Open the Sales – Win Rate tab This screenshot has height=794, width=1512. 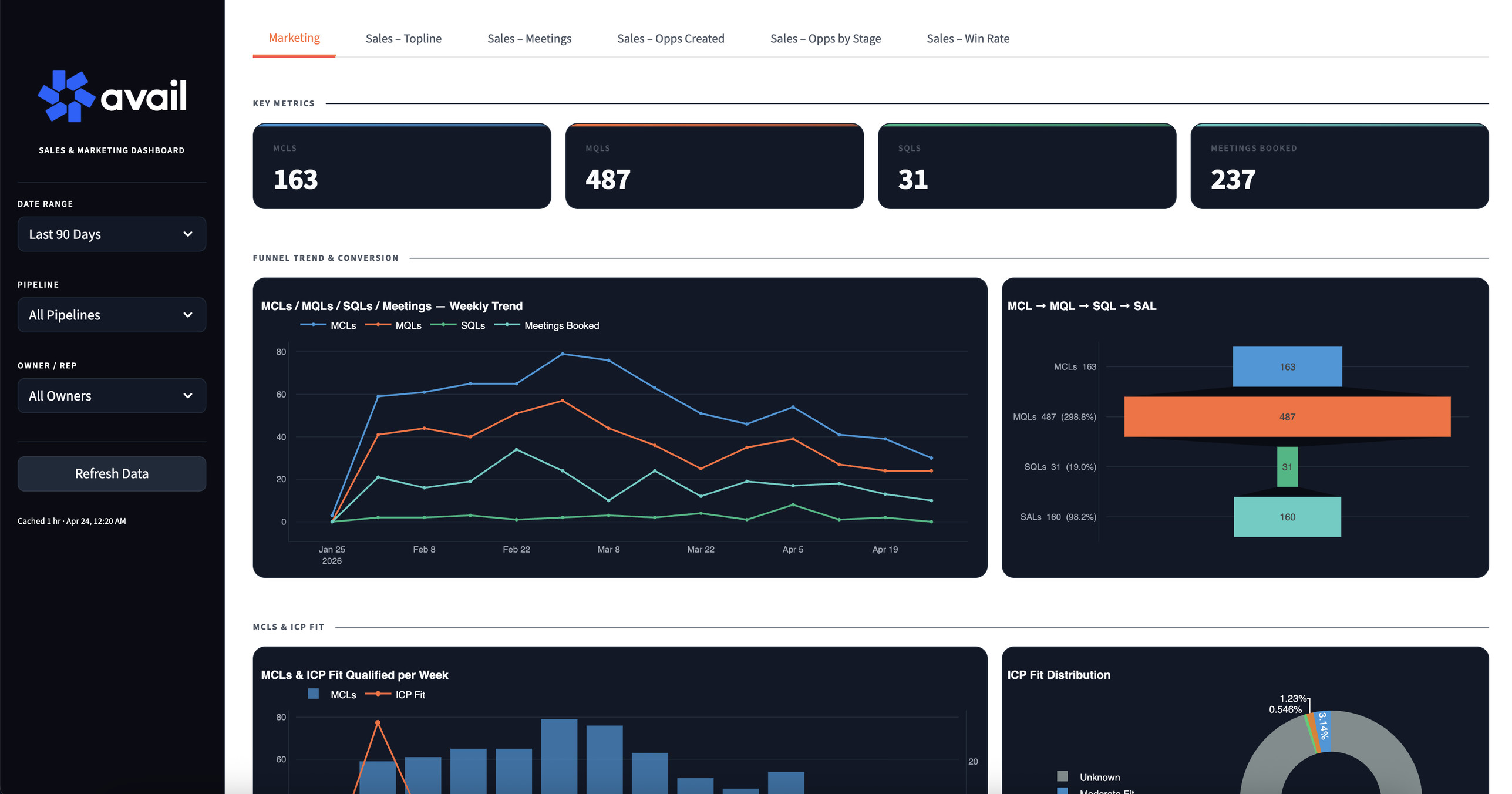(968, 38)
